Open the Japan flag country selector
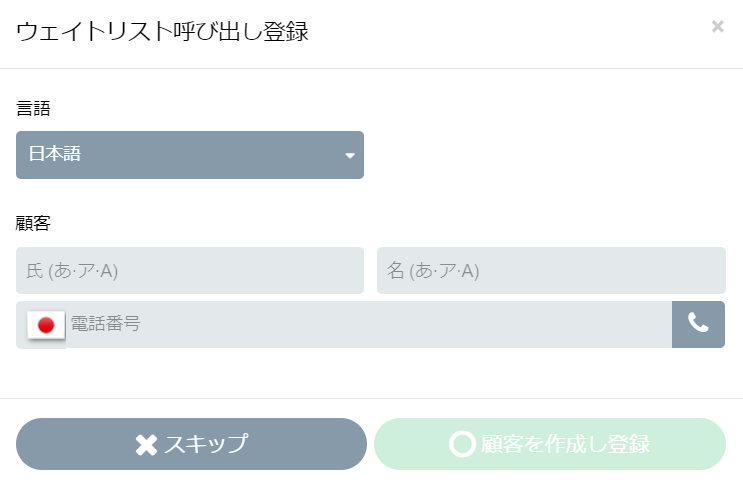This screenshot has height=486, width=743. 46,325
